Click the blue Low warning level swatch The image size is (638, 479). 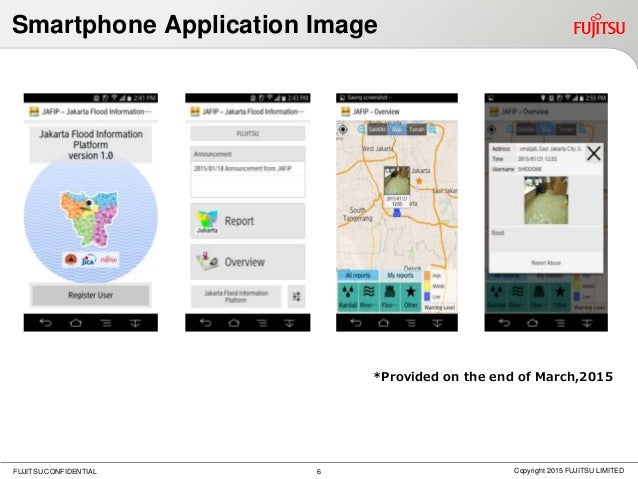427,297
